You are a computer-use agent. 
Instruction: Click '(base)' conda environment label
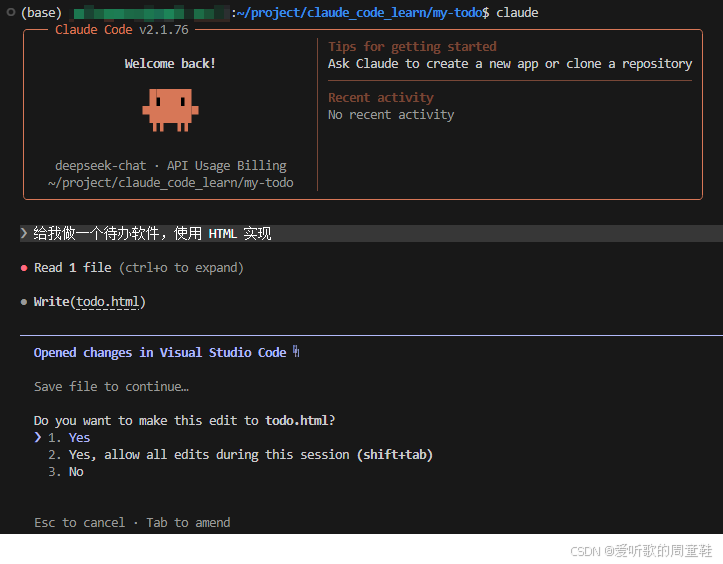[x=41, y=12]
